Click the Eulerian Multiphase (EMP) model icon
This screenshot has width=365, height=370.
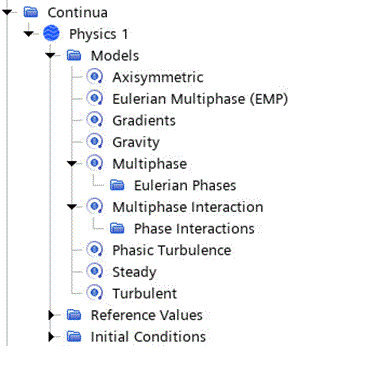(x=95, y=99)
